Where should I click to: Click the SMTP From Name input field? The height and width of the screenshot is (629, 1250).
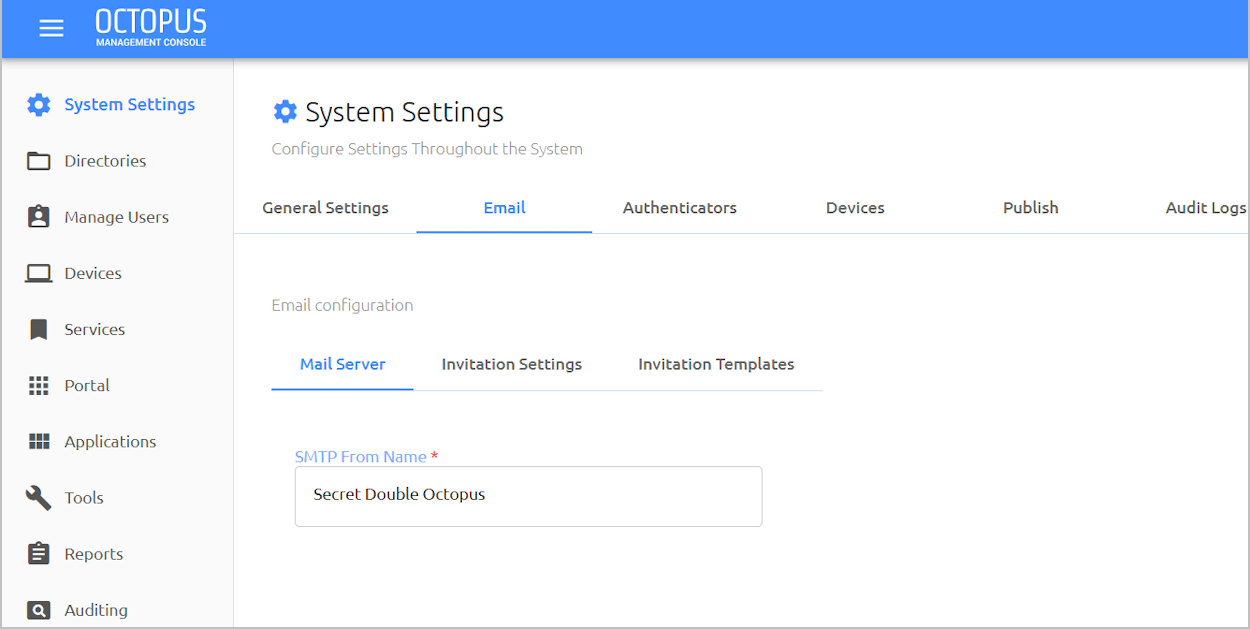tap(528, 496)
